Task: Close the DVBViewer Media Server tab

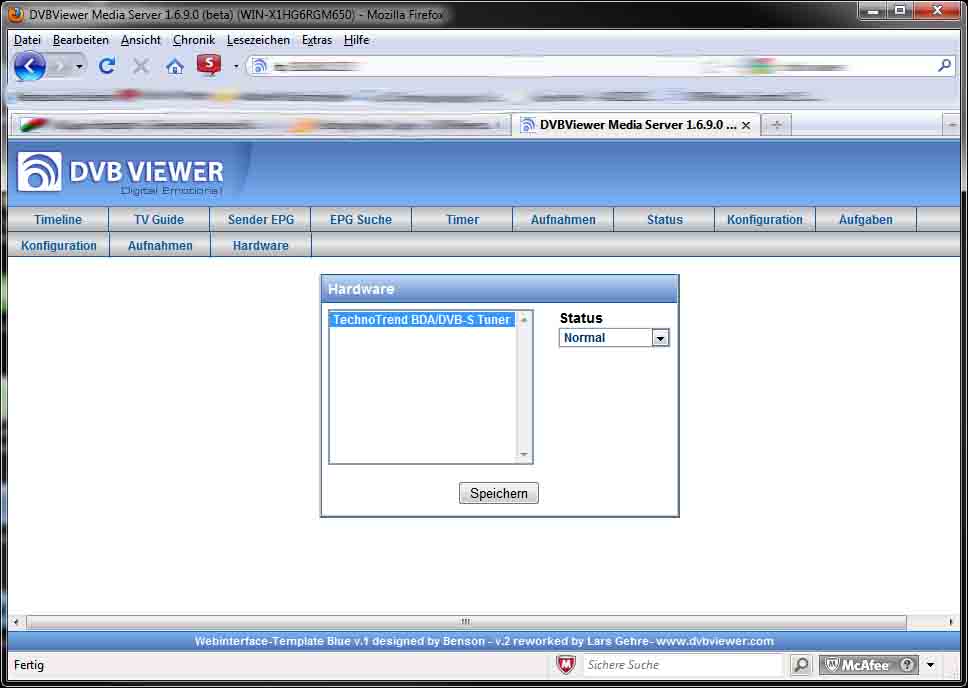Action: click(746, 125)
